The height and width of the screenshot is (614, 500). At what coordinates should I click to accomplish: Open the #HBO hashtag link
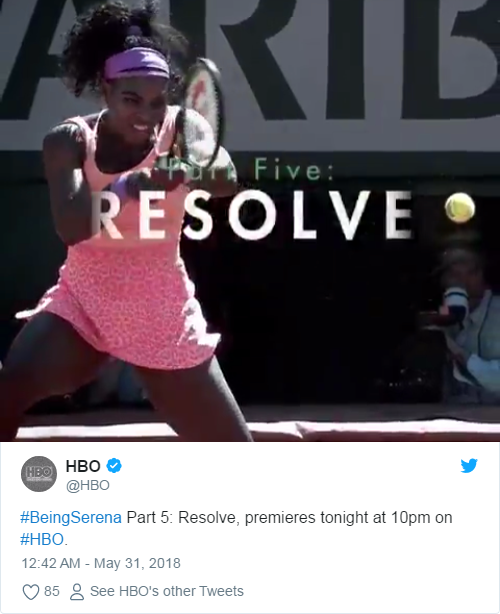coord(42,539)
